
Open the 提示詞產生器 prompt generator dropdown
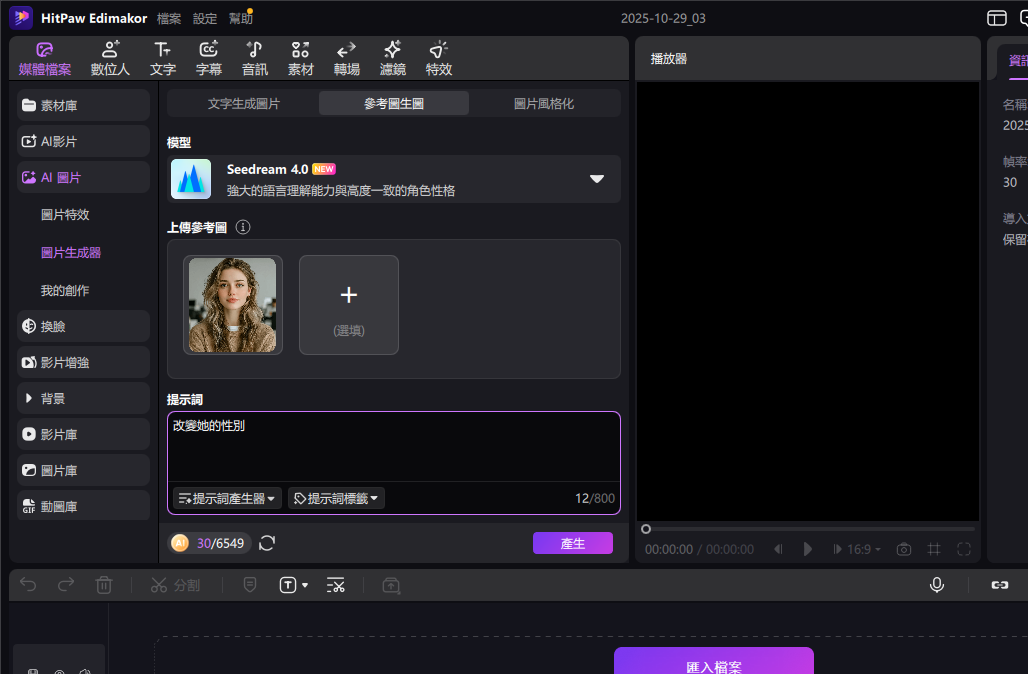(226, 498)
